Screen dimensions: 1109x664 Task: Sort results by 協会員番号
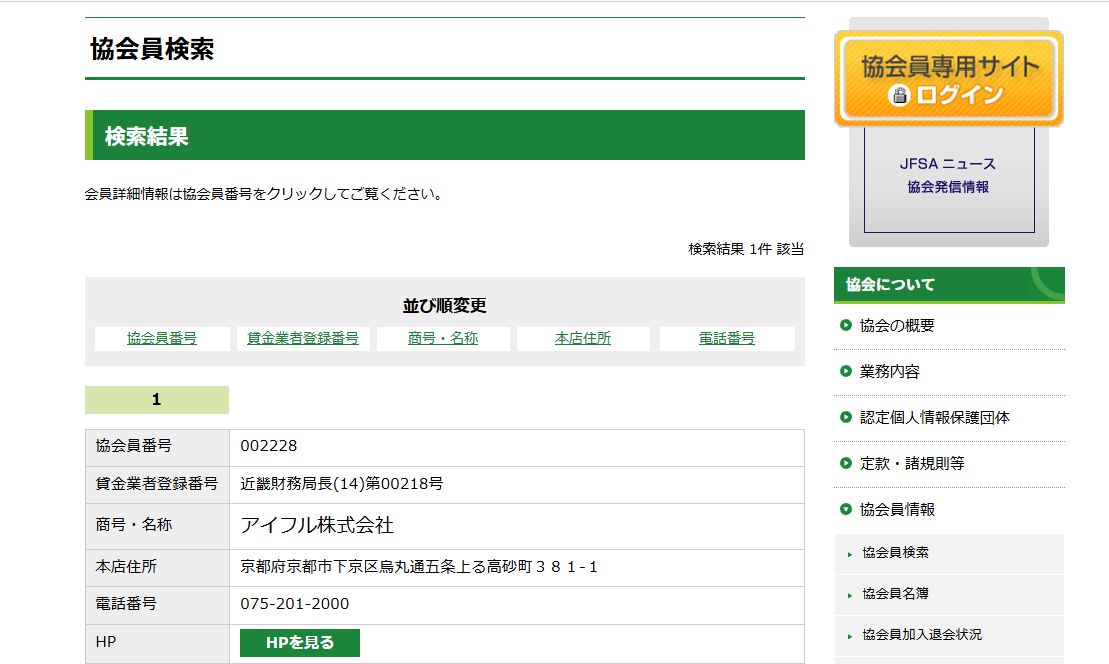pyautogui.click(x=162, y=339)
